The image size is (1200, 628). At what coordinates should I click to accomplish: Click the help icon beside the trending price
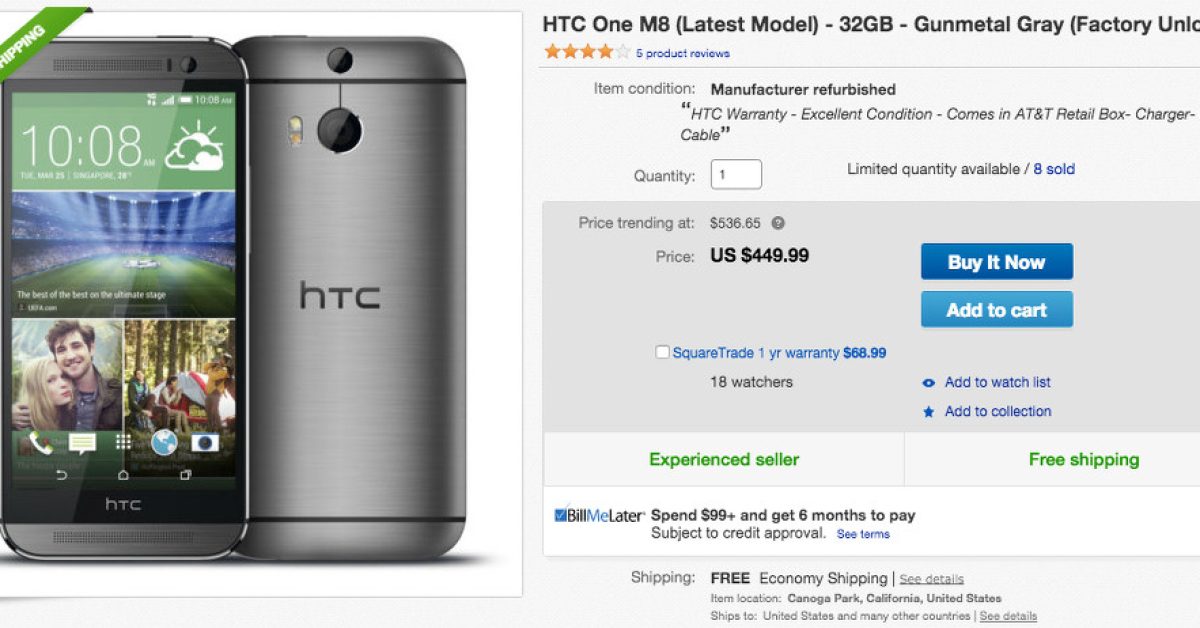(778, 223)
